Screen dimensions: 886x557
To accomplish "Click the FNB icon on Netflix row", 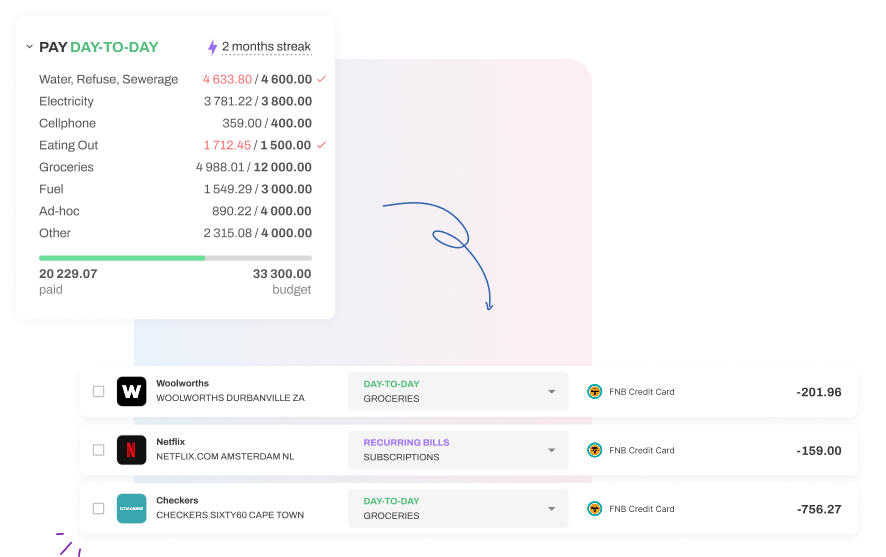I will tap(594, 450).
